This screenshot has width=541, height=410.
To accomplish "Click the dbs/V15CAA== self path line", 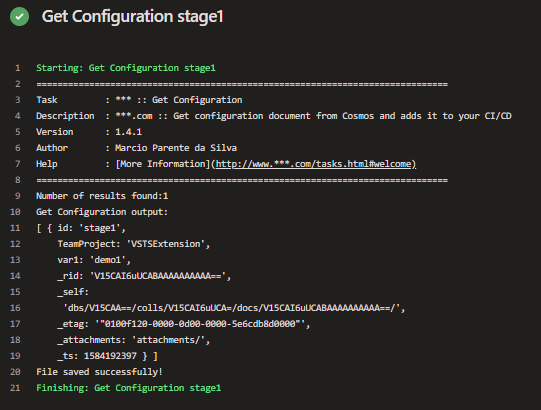I will (x=234, y=308).
